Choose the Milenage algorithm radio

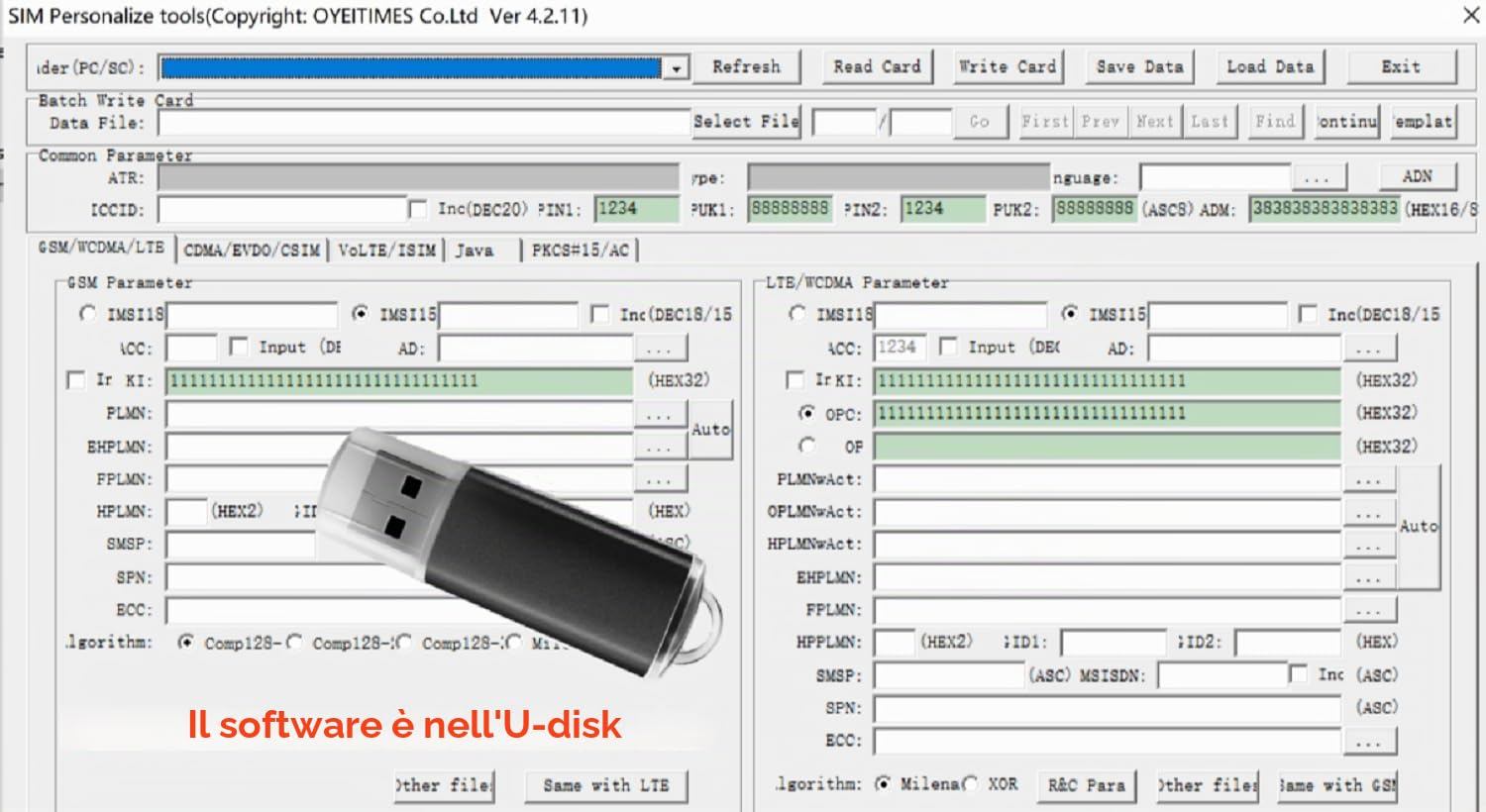point(883,783)
